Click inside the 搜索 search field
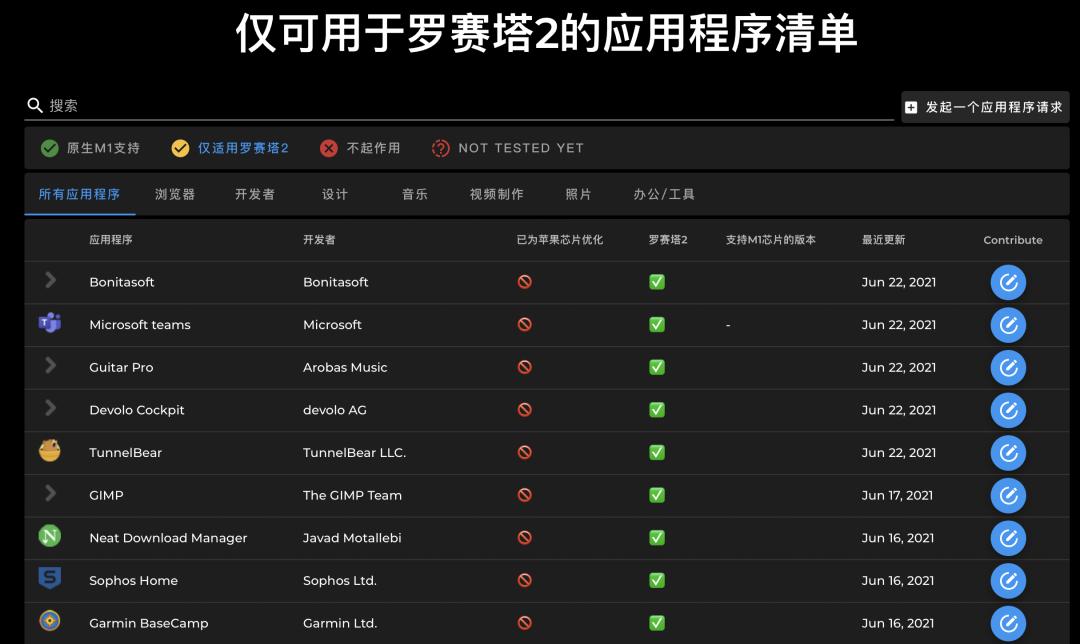This screenshot has width=1080, height=644. (200, 105)
